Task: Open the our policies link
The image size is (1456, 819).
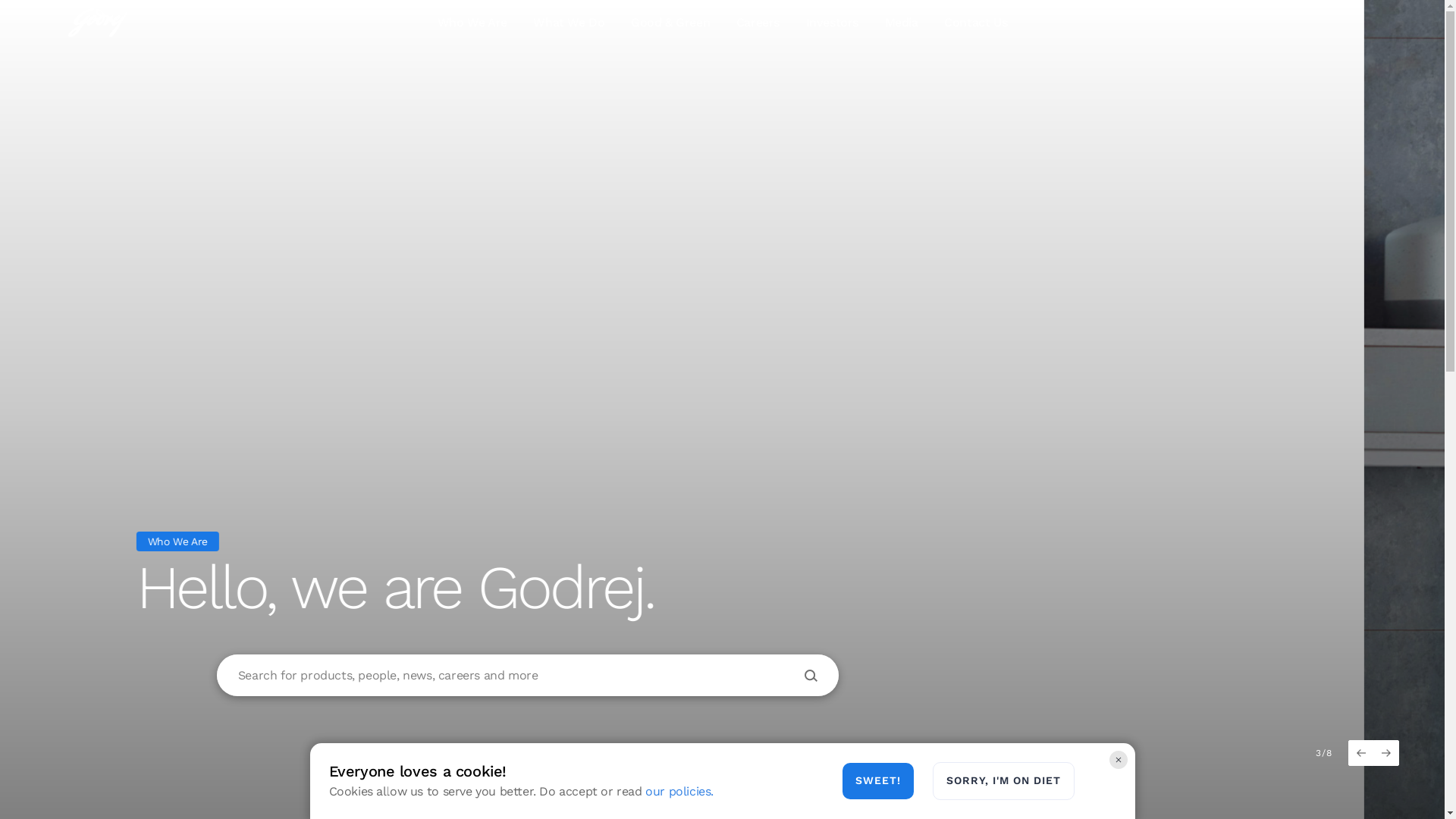Action: (x=678, y=792)
